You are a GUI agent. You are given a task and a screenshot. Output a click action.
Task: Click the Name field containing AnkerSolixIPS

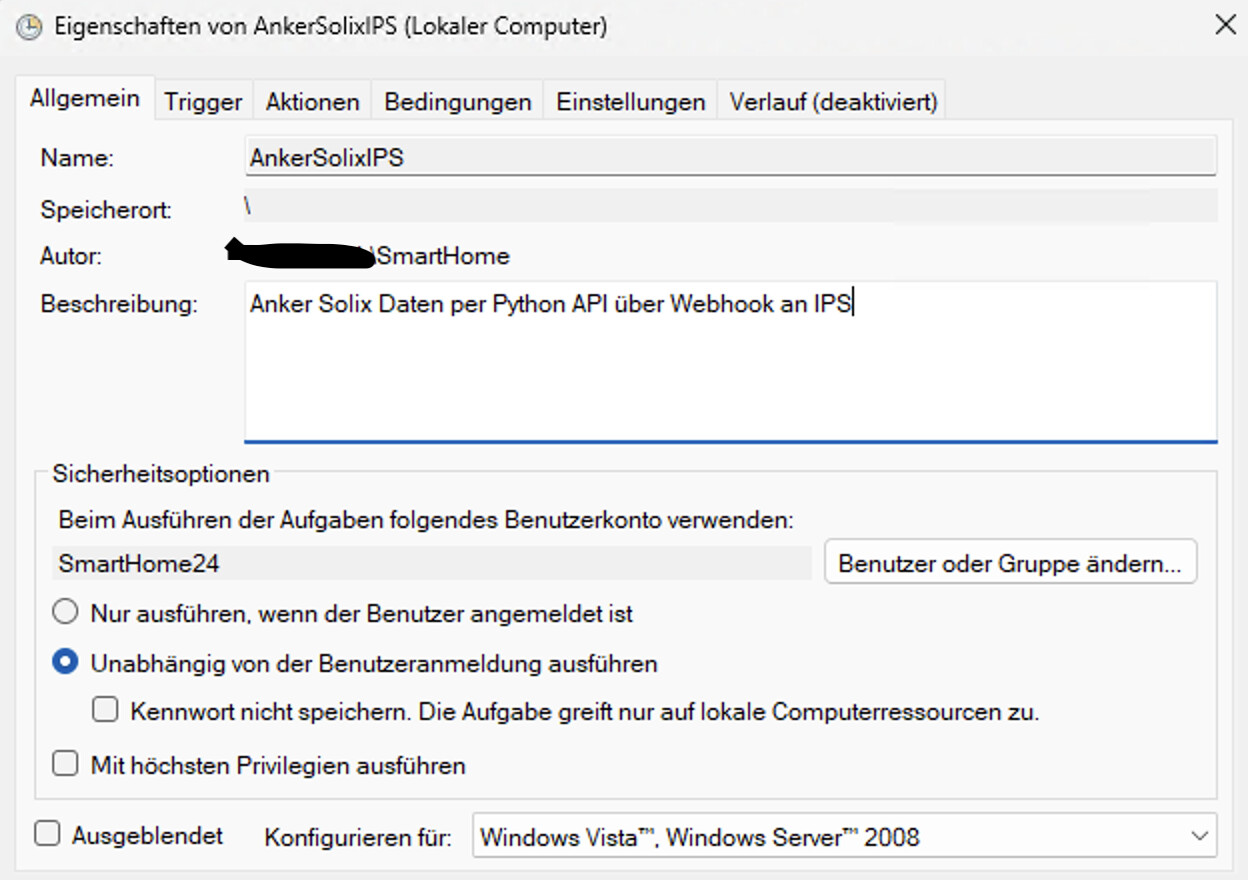click(730, 158)
